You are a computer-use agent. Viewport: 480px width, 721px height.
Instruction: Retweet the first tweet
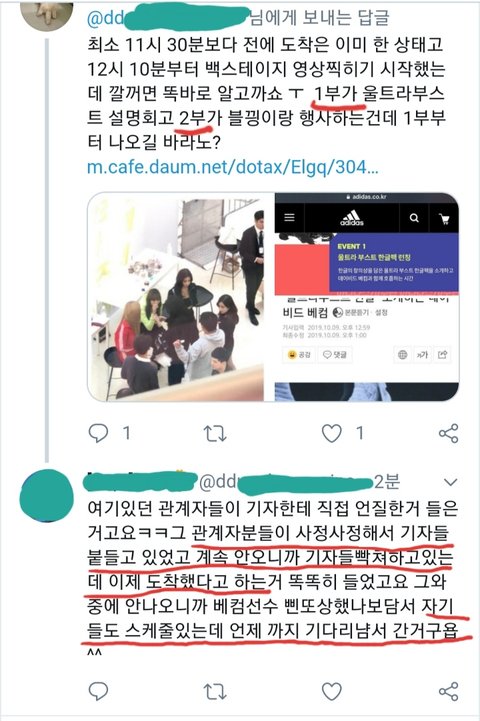[215, 433]
